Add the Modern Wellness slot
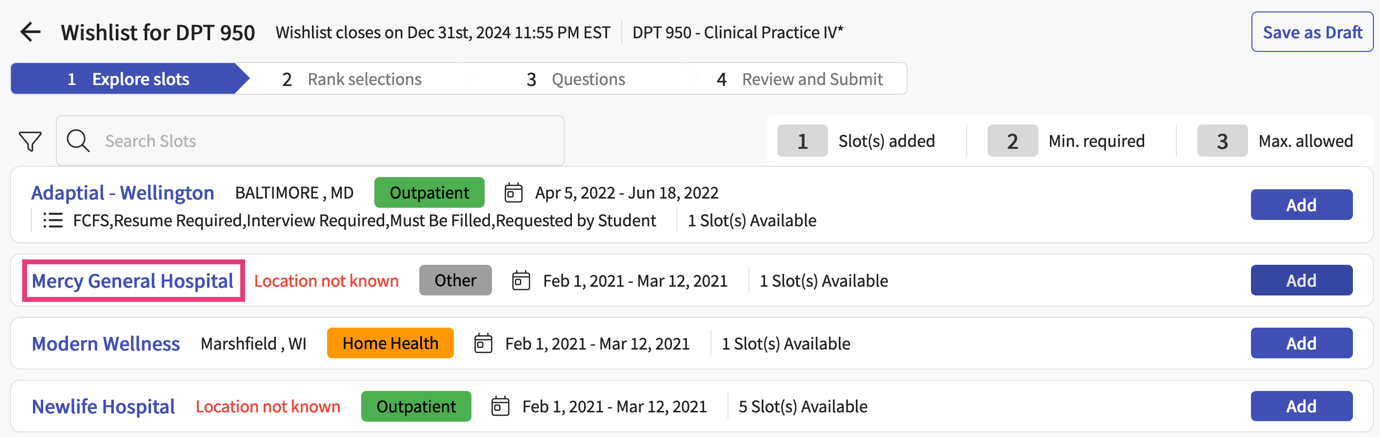 click(x=1301, y=344)
